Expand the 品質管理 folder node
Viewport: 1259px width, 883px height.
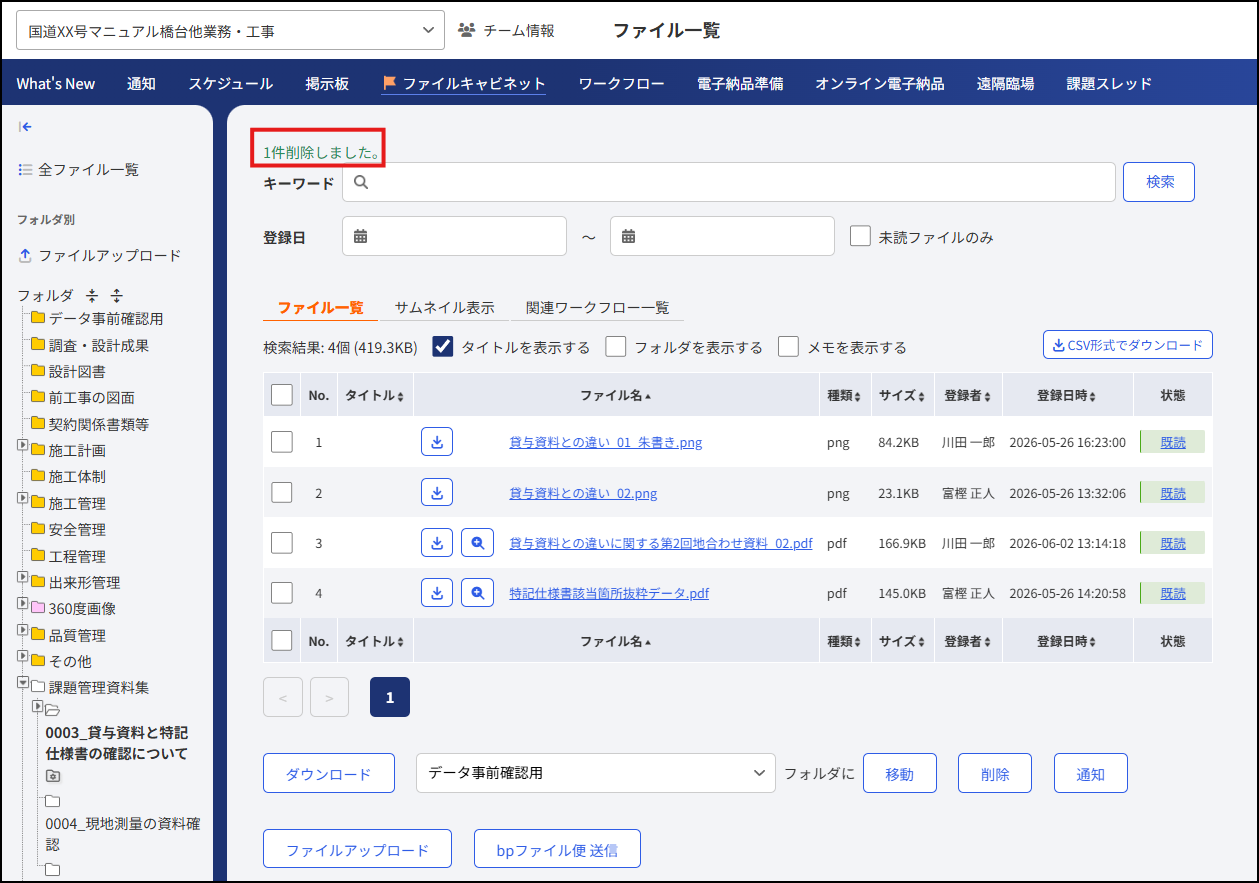(x=23, y=629)
